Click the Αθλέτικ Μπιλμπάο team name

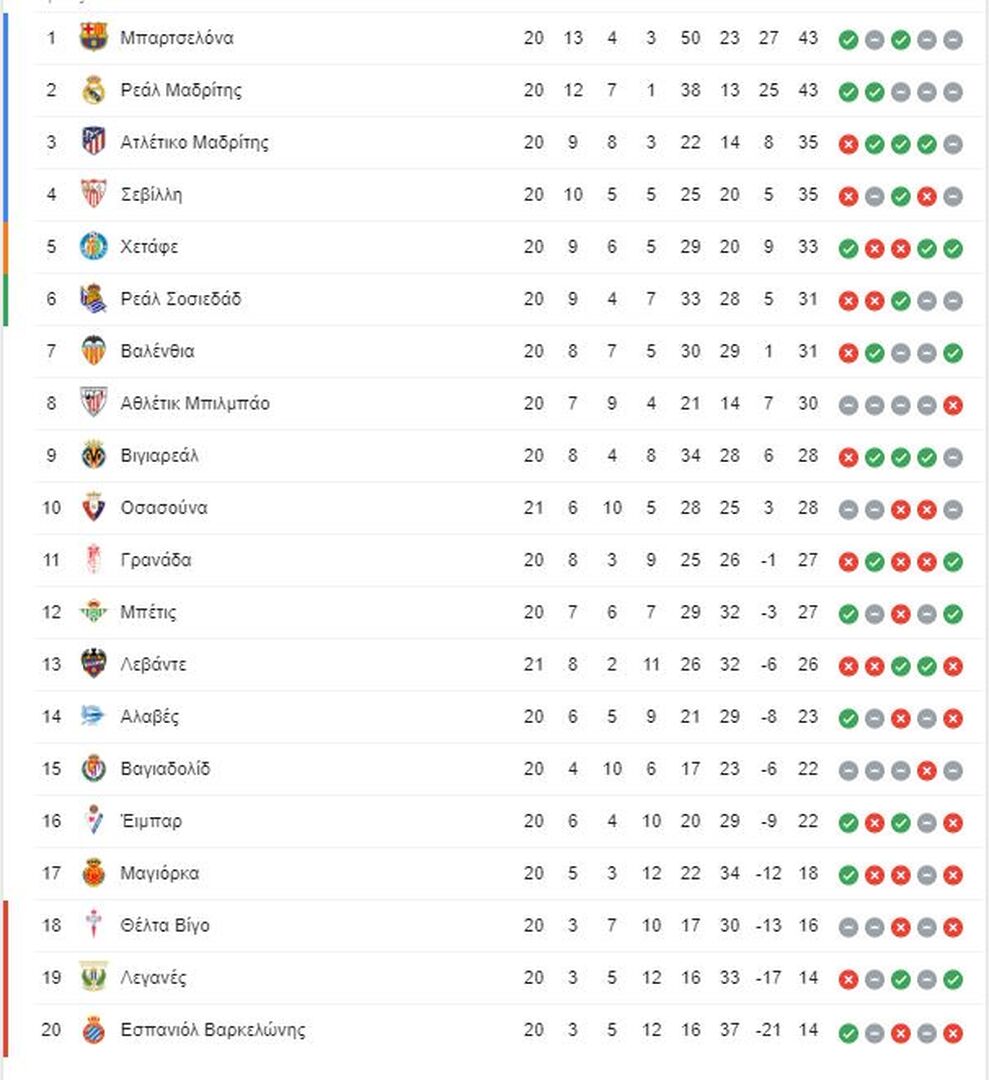pyautogui.click(x=195, y=404)
